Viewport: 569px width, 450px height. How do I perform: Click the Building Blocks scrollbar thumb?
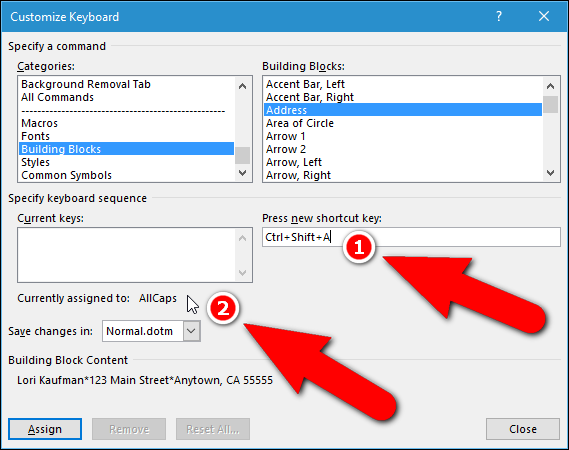[550, 105]
